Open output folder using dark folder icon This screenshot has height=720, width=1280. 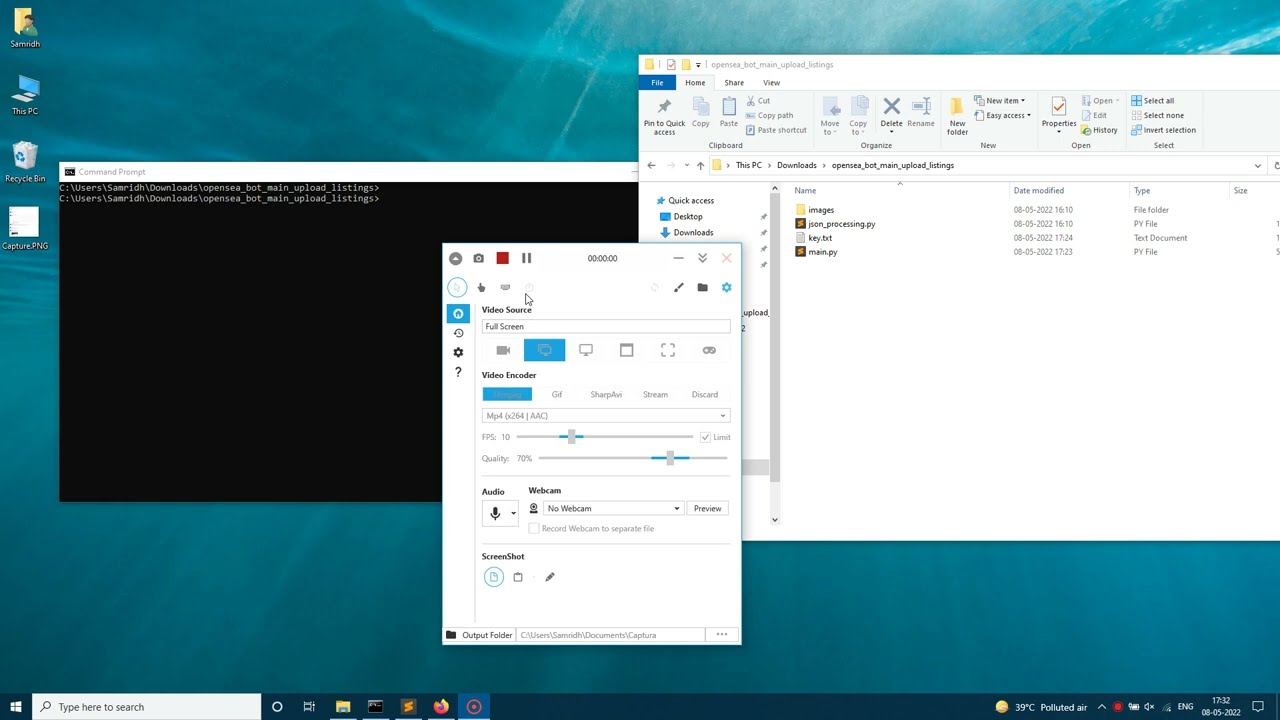click(703, 287)
